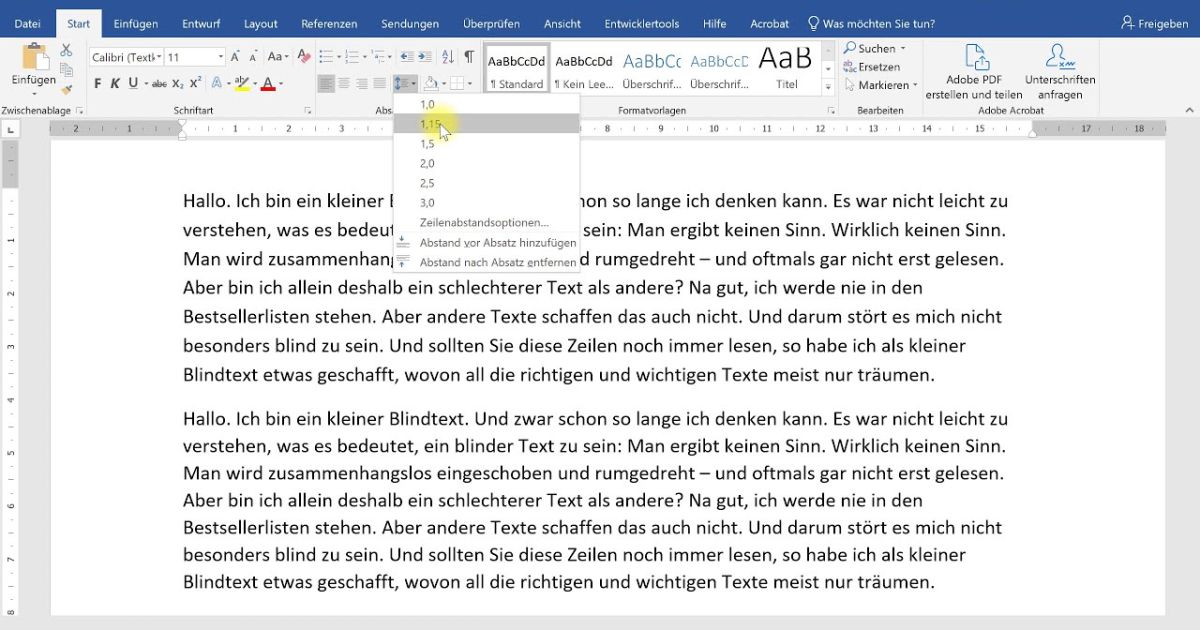The image size is (1200, 630).
Task: Switch to the Layout tab
Action: click(x=261, y=23)
